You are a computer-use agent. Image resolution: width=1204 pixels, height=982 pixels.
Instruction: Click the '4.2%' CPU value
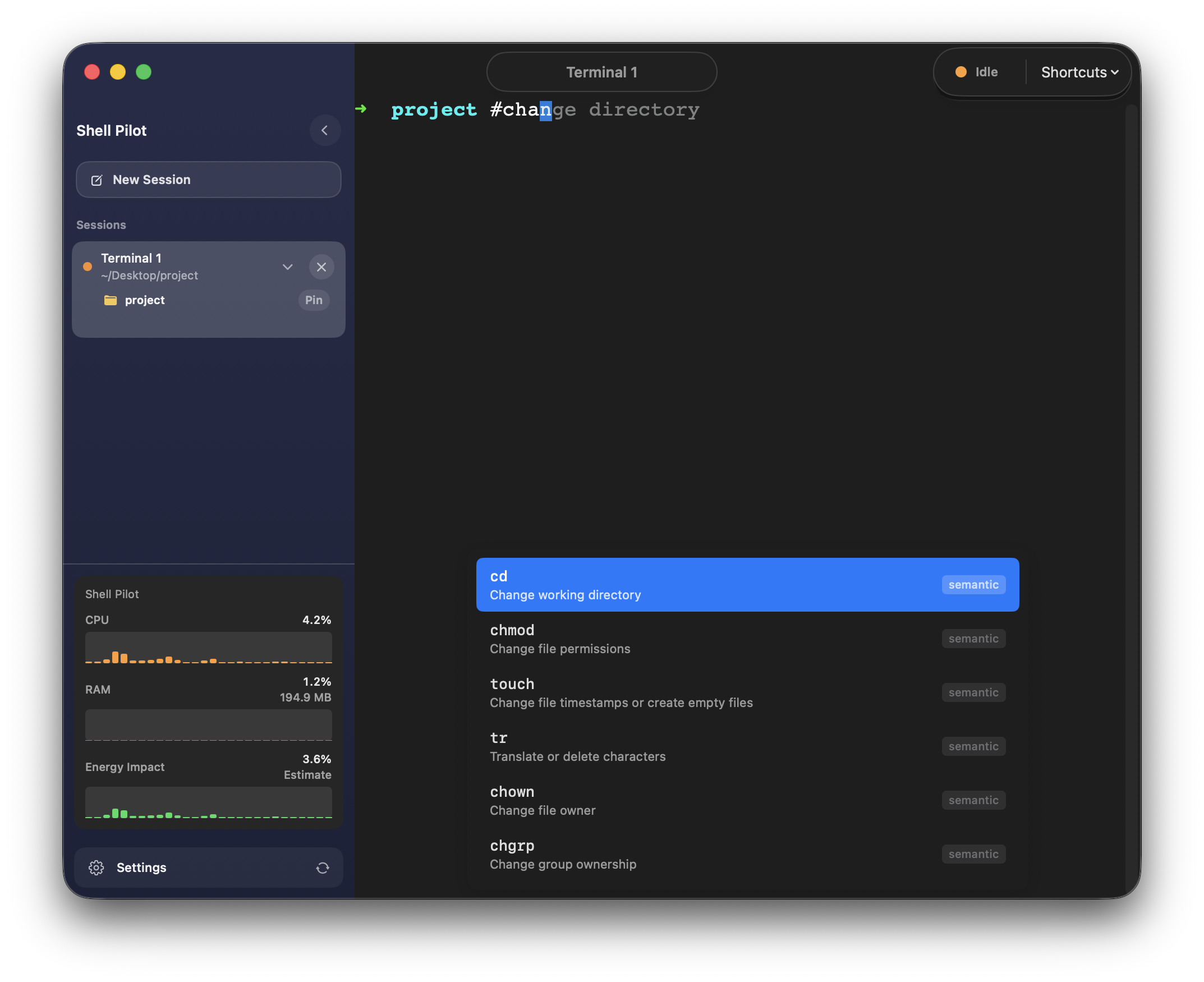tap(316, 620)
